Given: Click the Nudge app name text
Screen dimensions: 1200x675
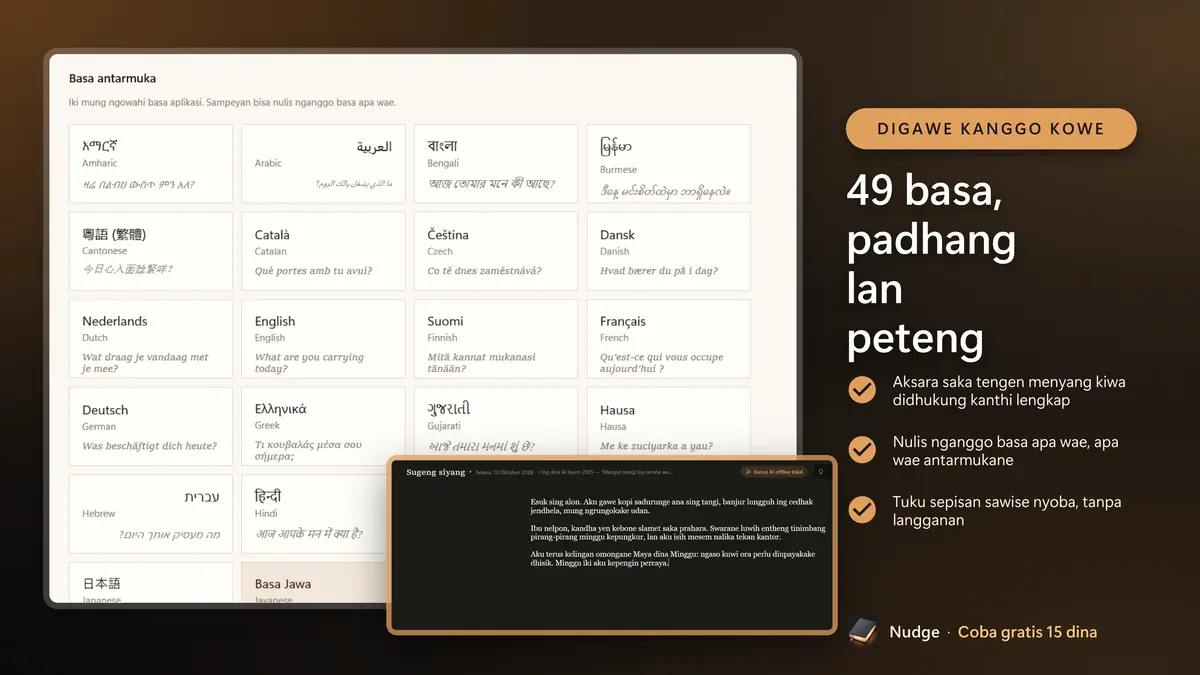Looking at the screenshot, I should click(915, 632).
